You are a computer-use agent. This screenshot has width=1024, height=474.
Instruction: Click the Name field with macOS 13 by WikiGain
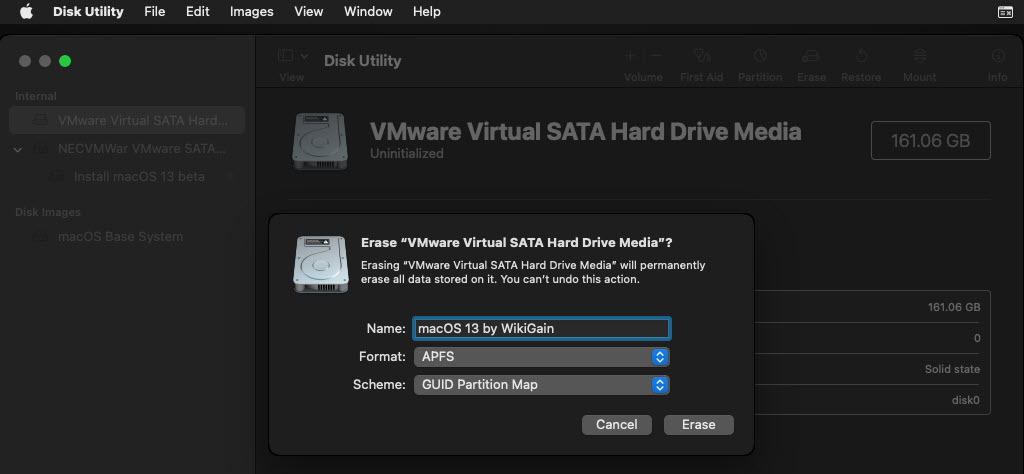tap(541, 328)
